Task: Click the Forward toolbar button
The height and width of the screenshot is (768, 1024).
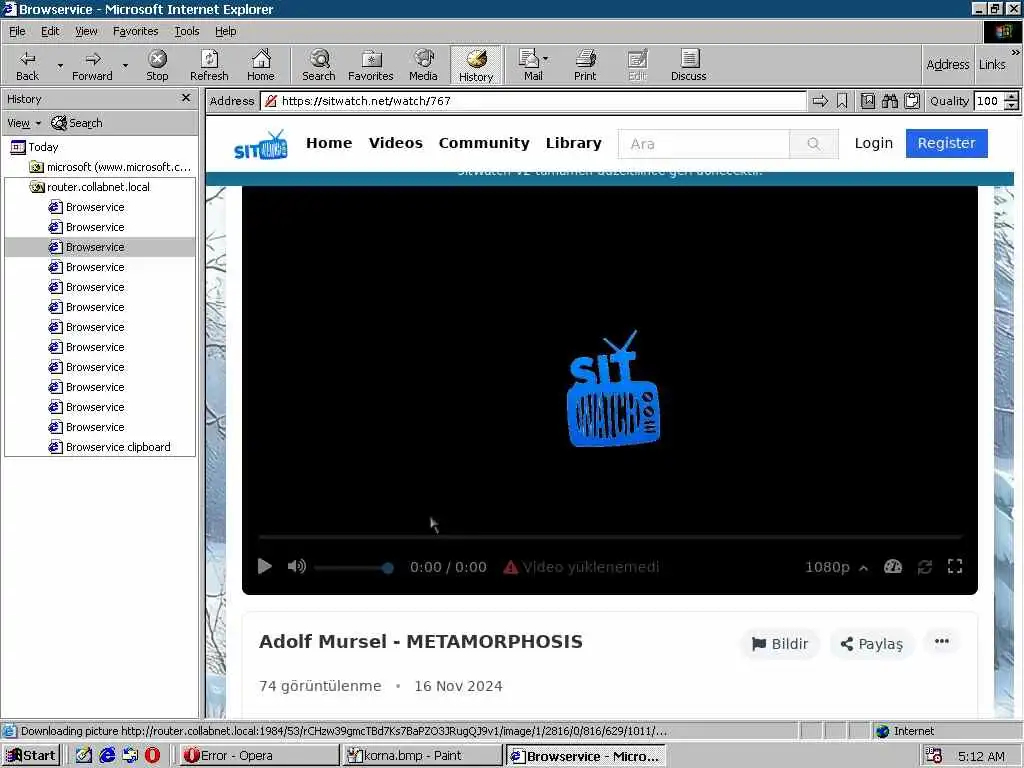Action: coord(92,65)
